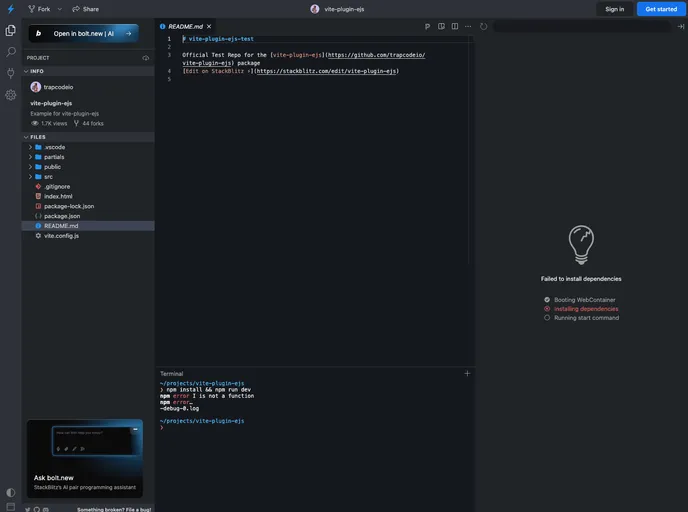The image size is (688, 512).
Task: Click the Terminal panel label
Action: [x=171, y=374]
